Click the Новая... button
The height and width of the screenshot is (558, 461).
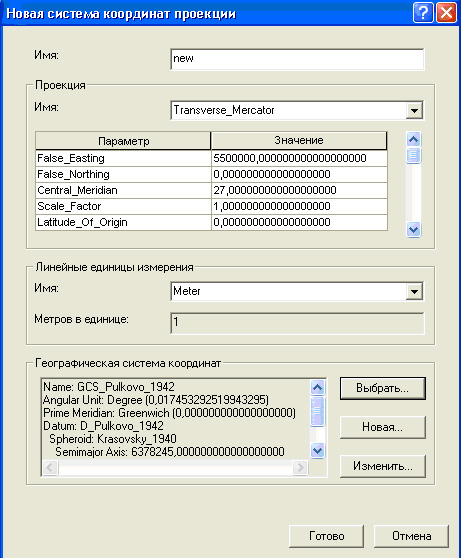[x=383, y=427]
